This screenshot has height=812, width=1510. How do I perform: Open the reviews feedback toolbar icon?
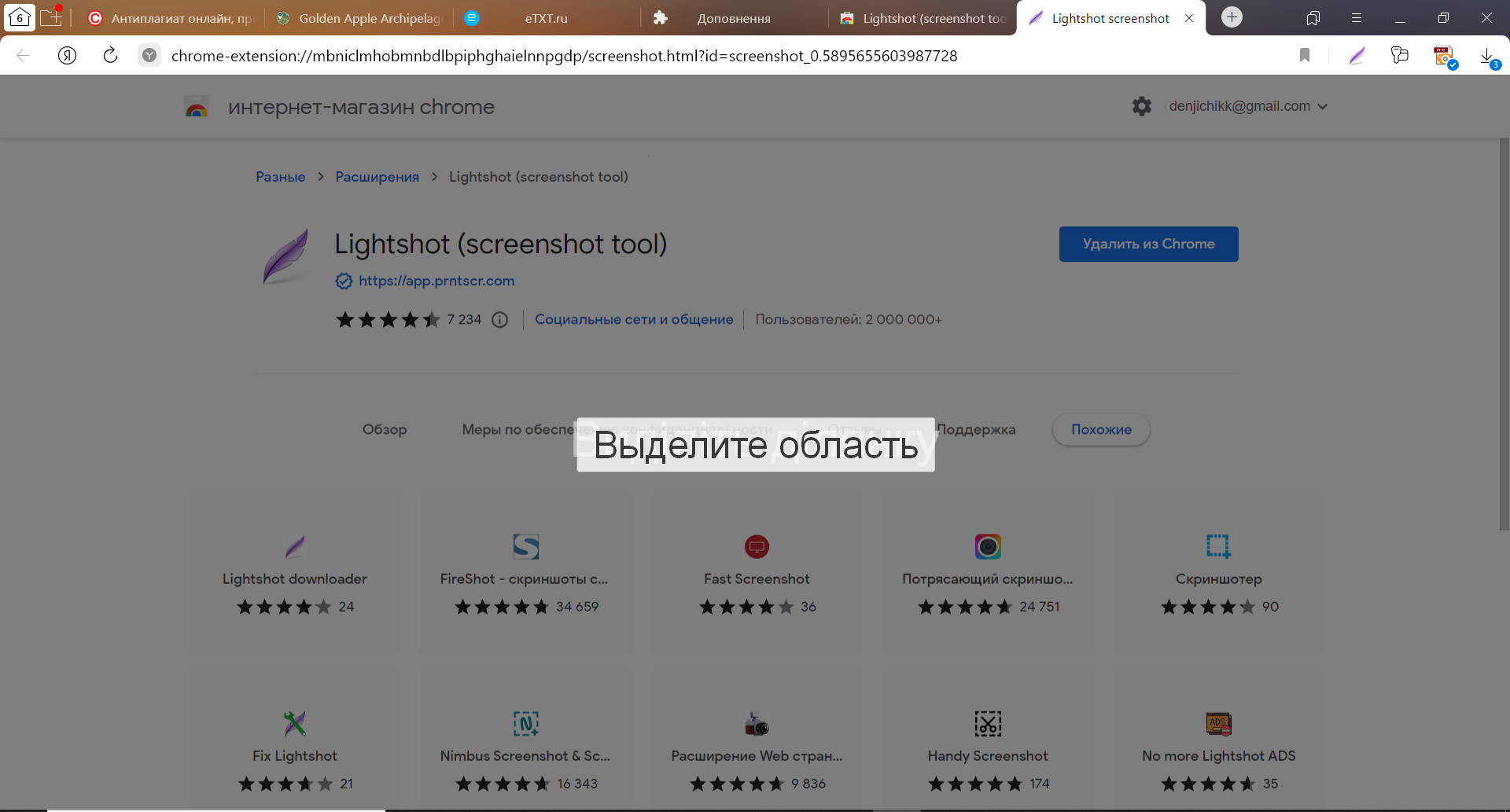tap(1400, 55)
